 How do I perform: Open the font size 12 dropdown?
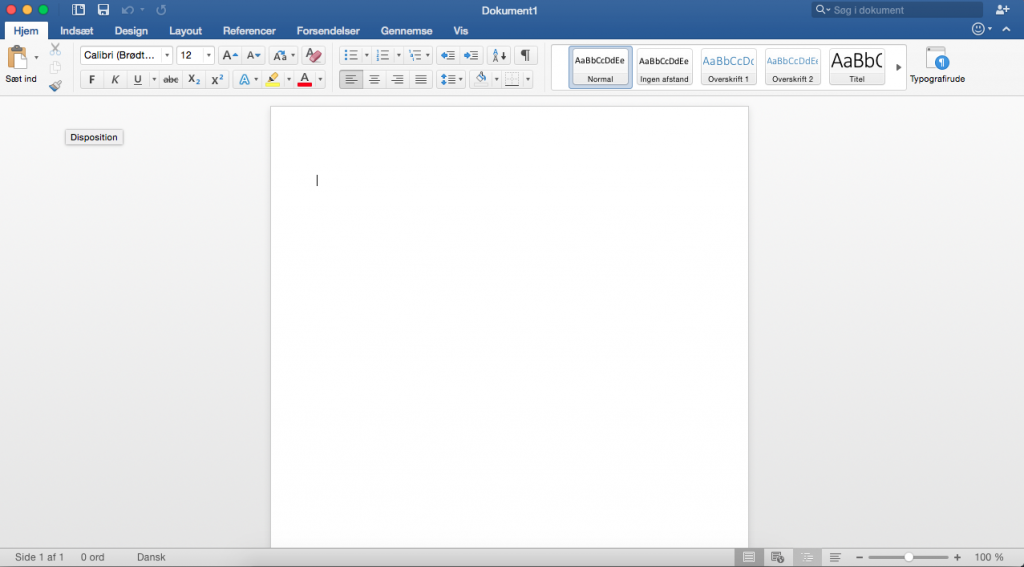coord(208,56)
